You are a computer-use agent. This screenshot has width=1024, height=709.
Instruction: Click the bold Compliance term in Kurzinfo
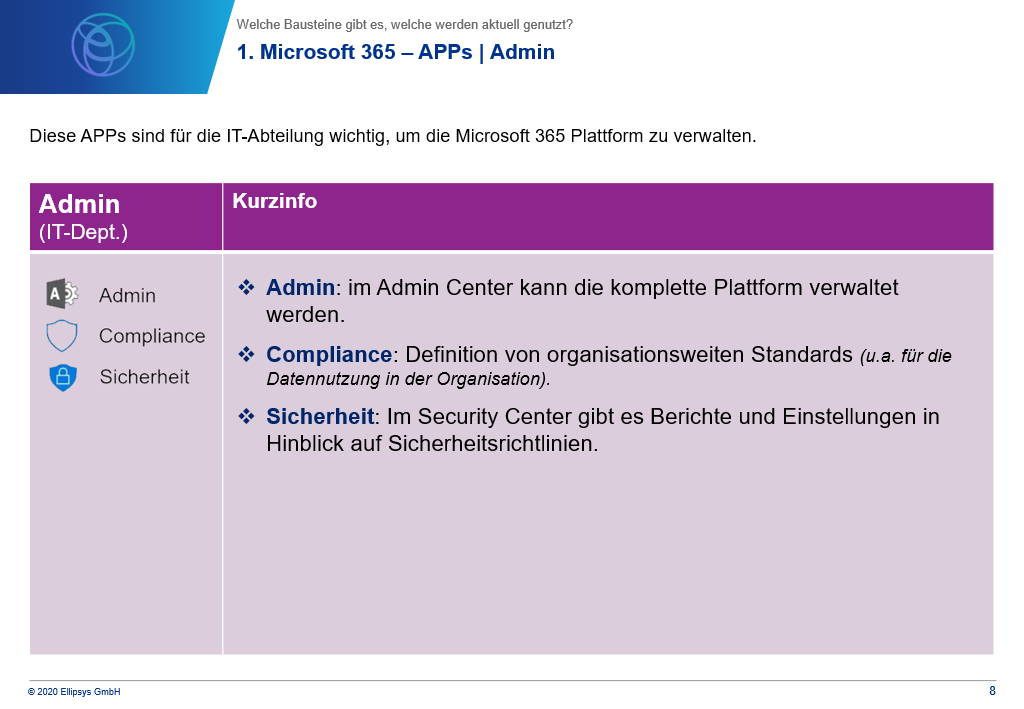coord(329,354)
